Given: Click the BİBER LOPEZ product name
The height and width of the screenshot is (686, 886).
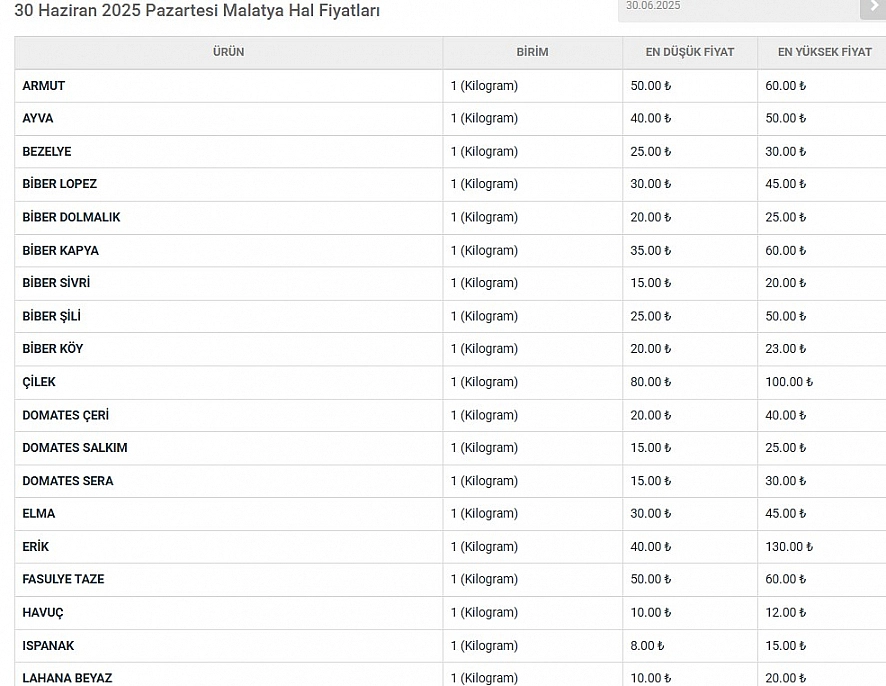Looking at the screenshot, I should (x=59, y=184).
